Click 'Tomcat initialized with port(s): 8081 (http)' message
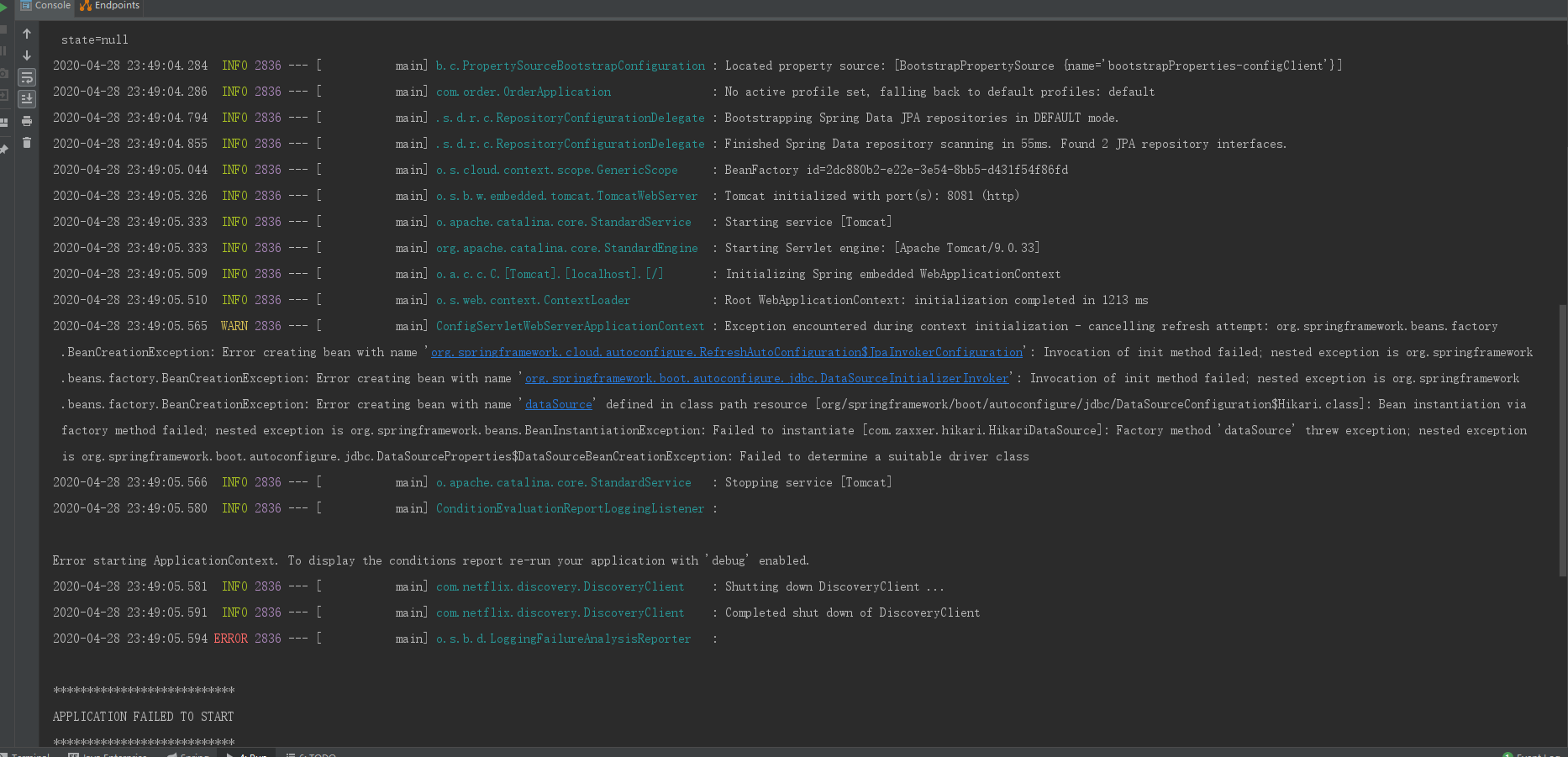This screenshot has width=1568, height=757. (872, 196)
